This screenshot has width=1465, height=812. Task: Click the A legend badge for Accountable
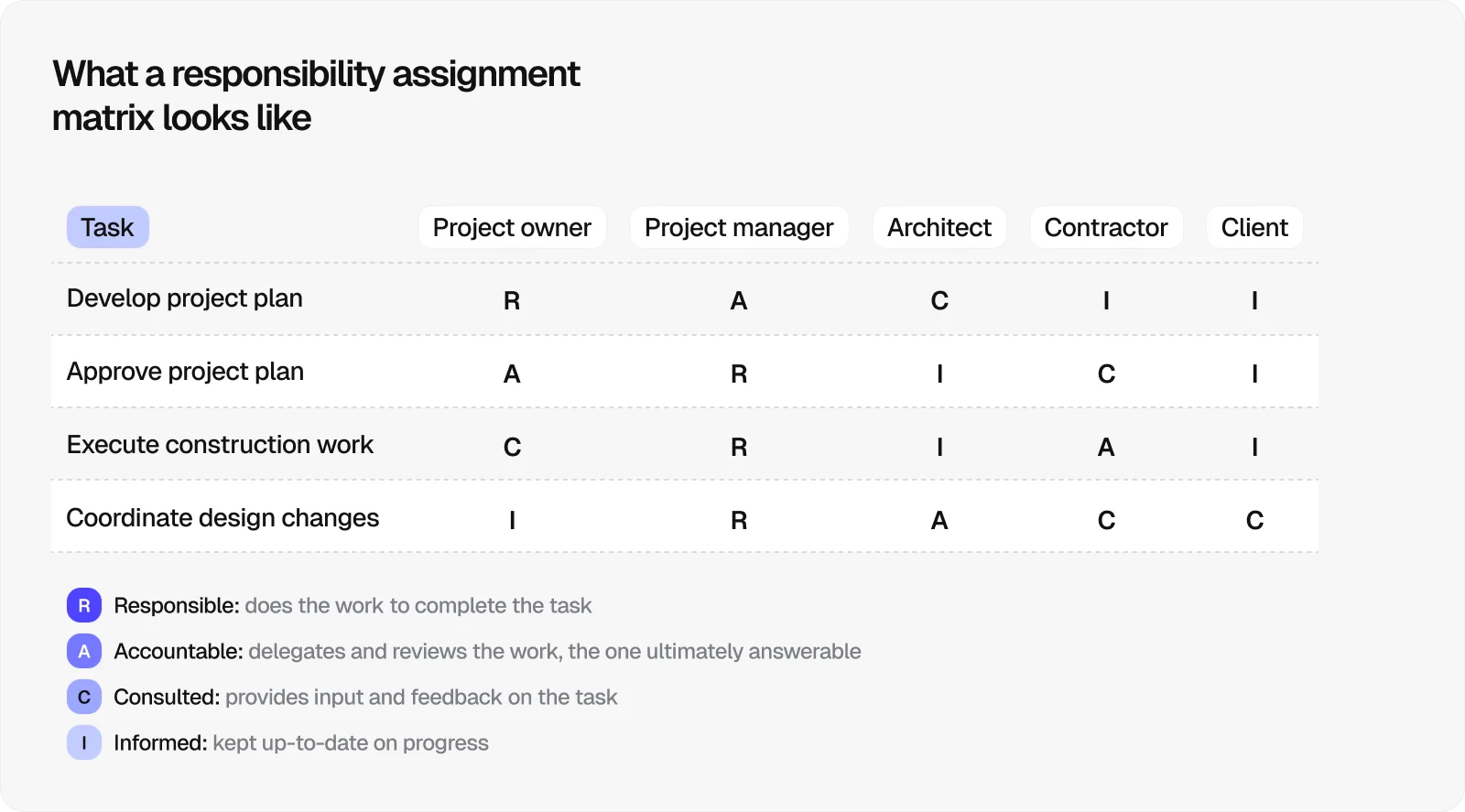pos(84,652)
